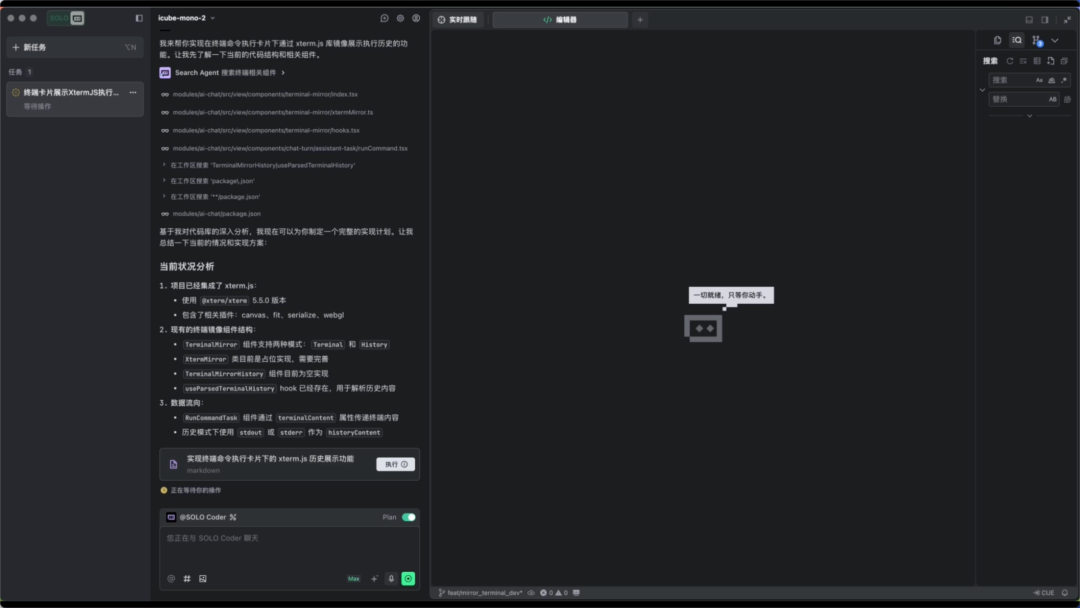Open a new search editor

[1050, 61]
